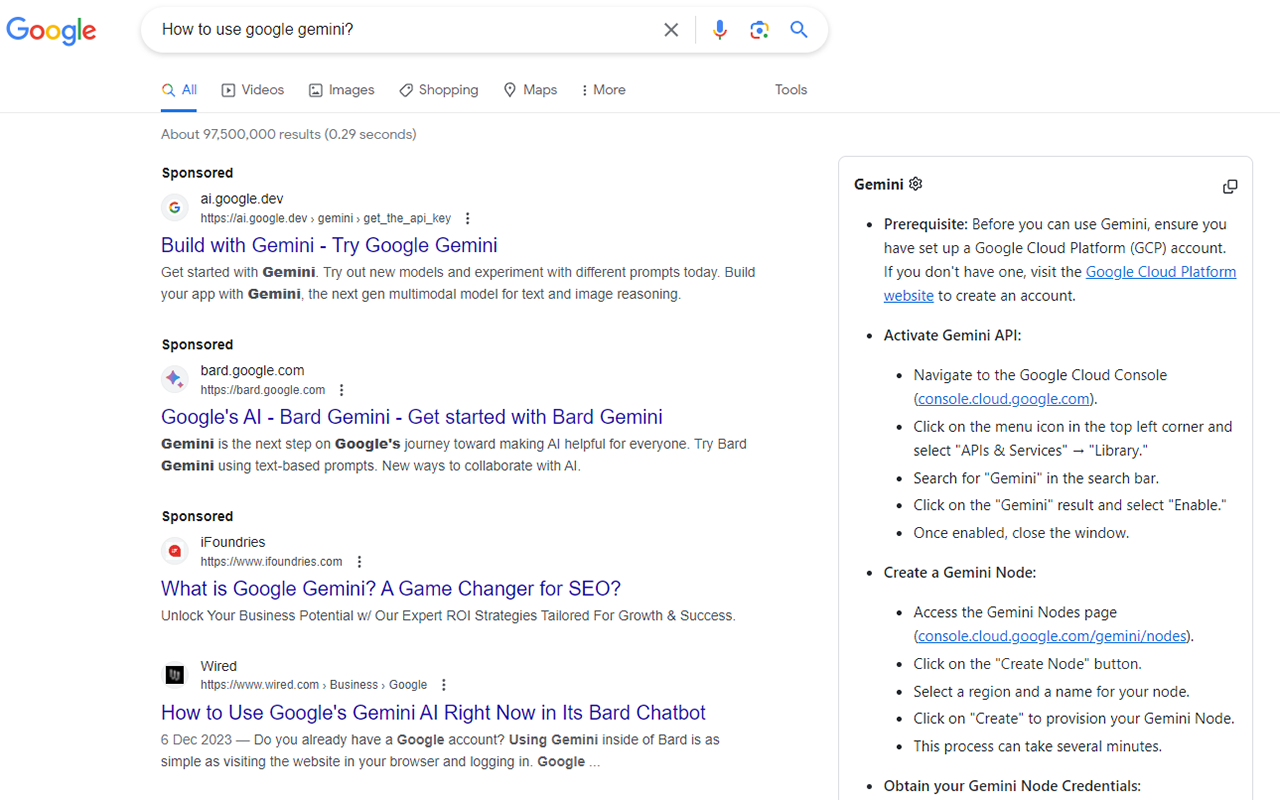Viewport: 1280px width, 800px height.
Task: Click the search magnifier icon
Action: point(798,29)
